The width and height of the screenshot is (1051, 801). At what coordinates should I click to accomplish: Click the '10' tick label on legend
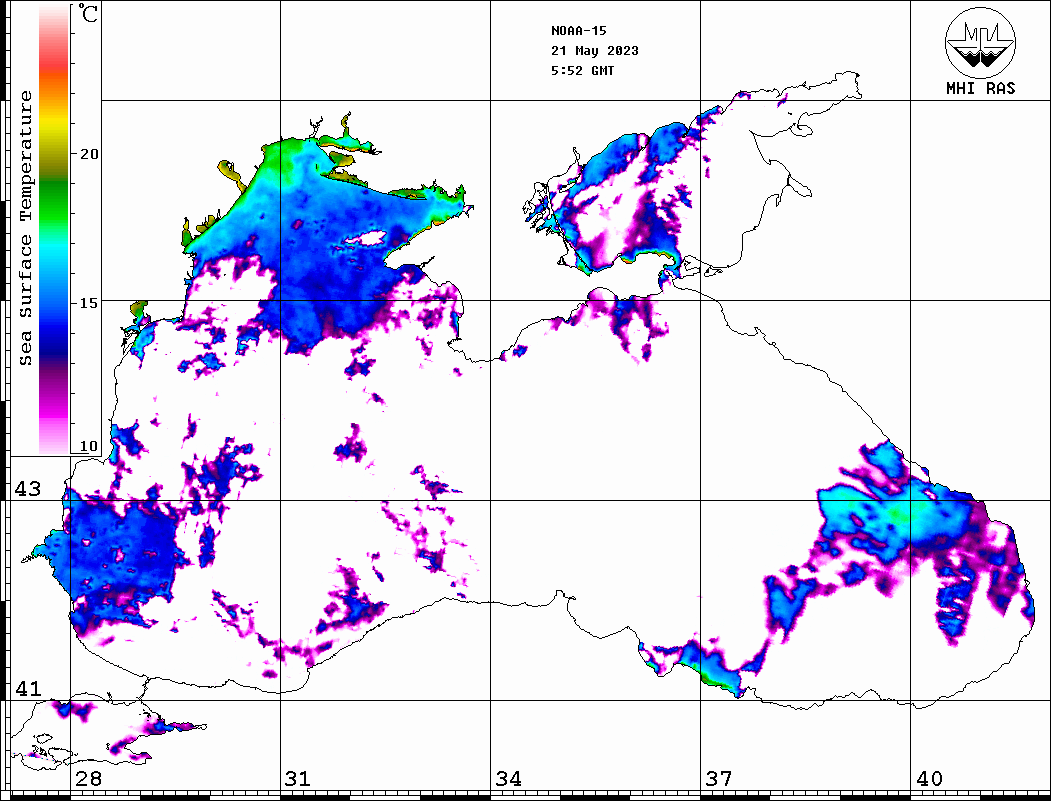pos(88,446)
